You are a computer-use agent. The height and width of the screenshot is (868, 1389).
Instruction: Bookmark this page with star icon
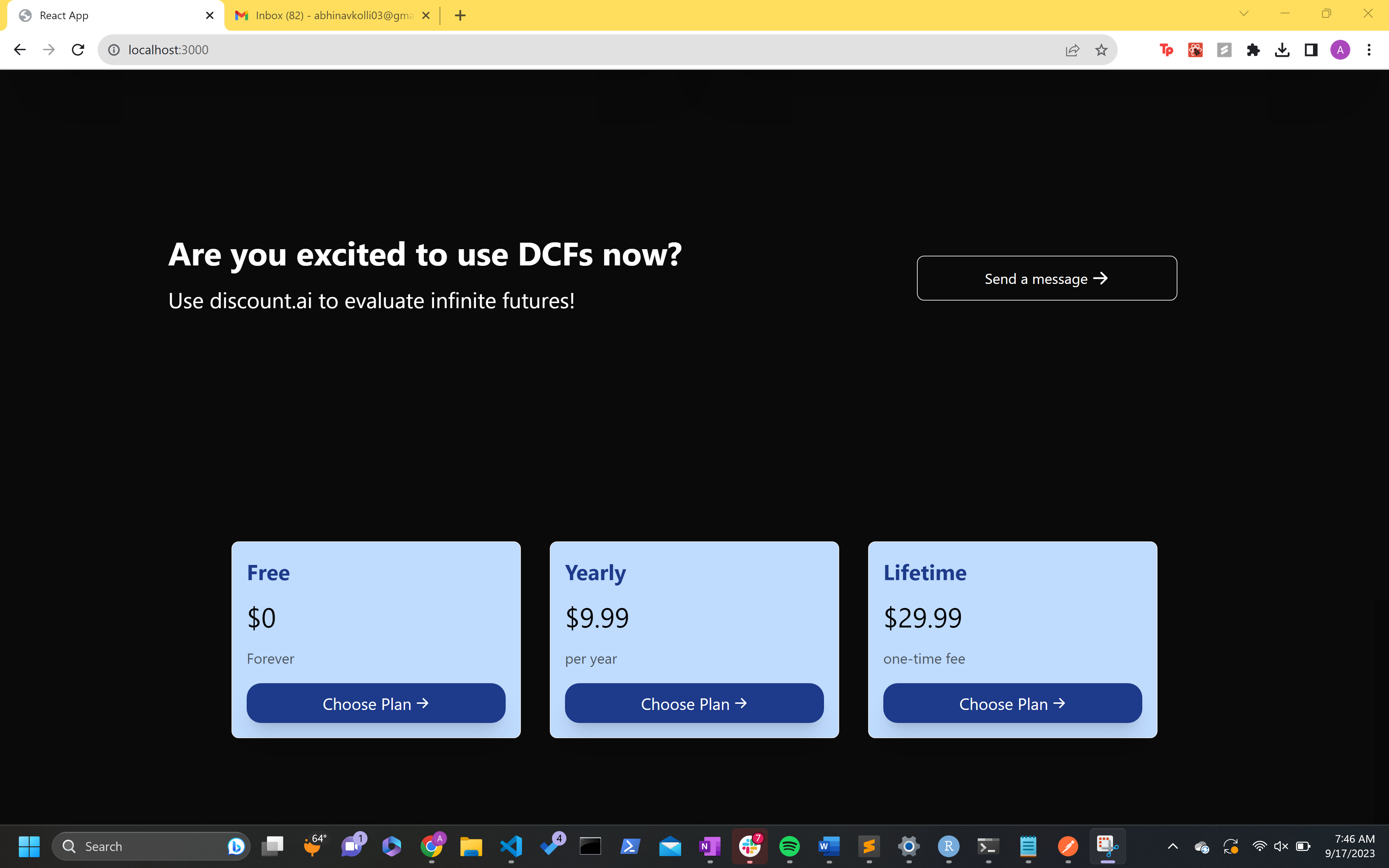pyautogui.click(x=1101, y=50)
